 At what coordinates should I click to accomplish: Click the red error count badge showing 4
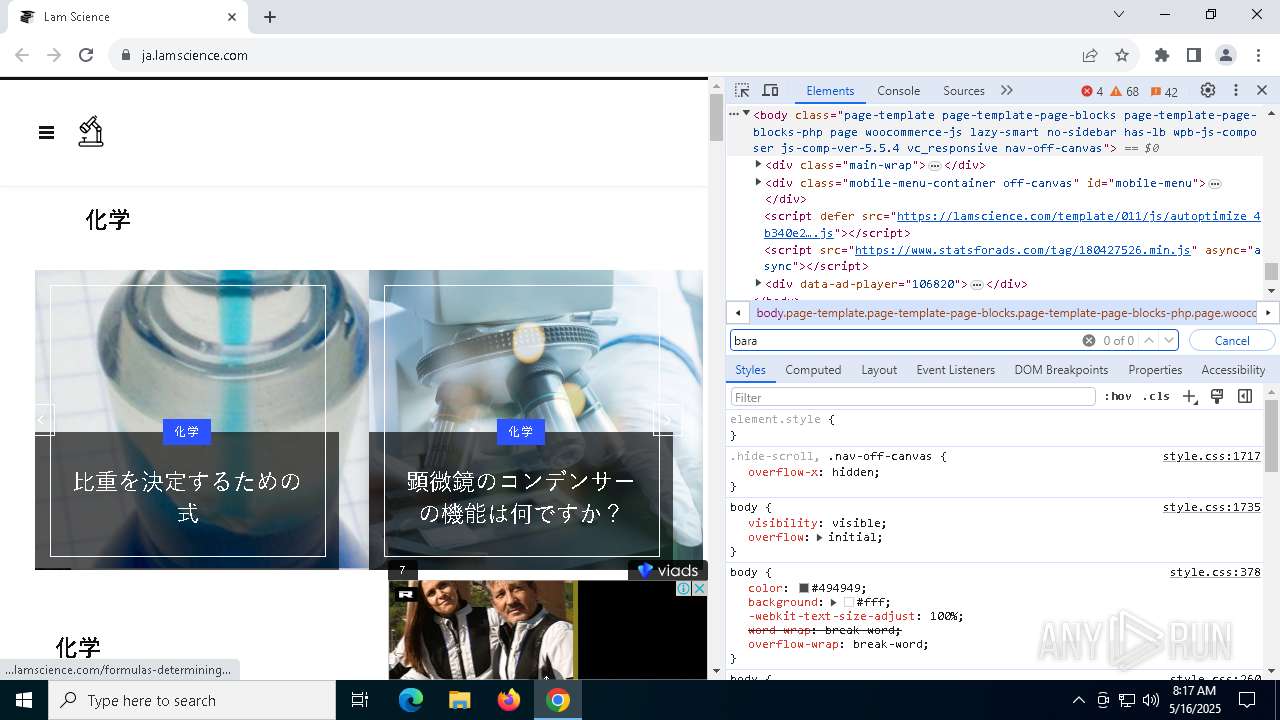[1092, 91]
